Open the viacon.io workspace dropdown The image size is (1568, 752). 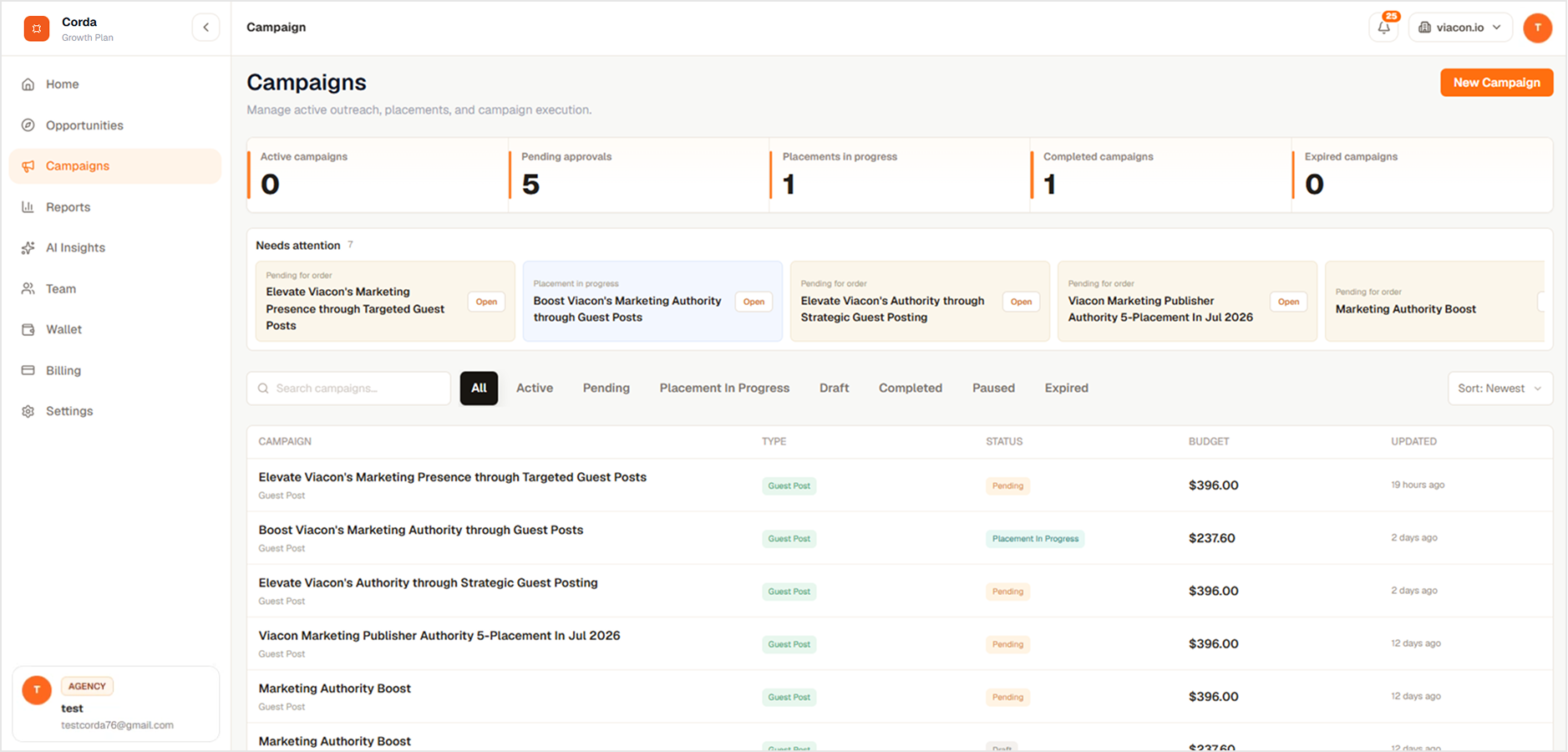click(x=1460, y=28)
